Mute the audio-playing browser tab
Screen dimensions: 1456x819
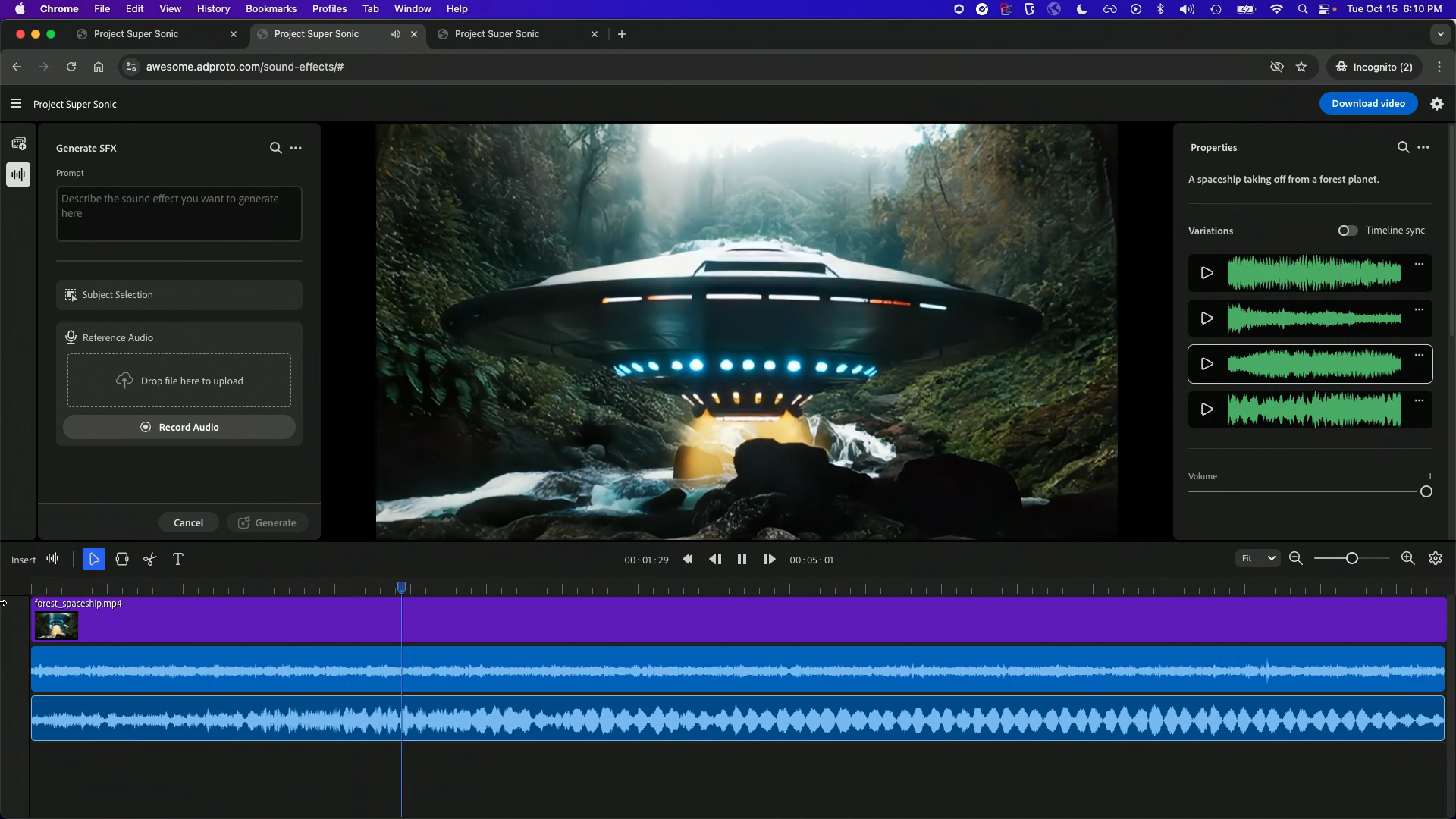[x=395, y=34]
